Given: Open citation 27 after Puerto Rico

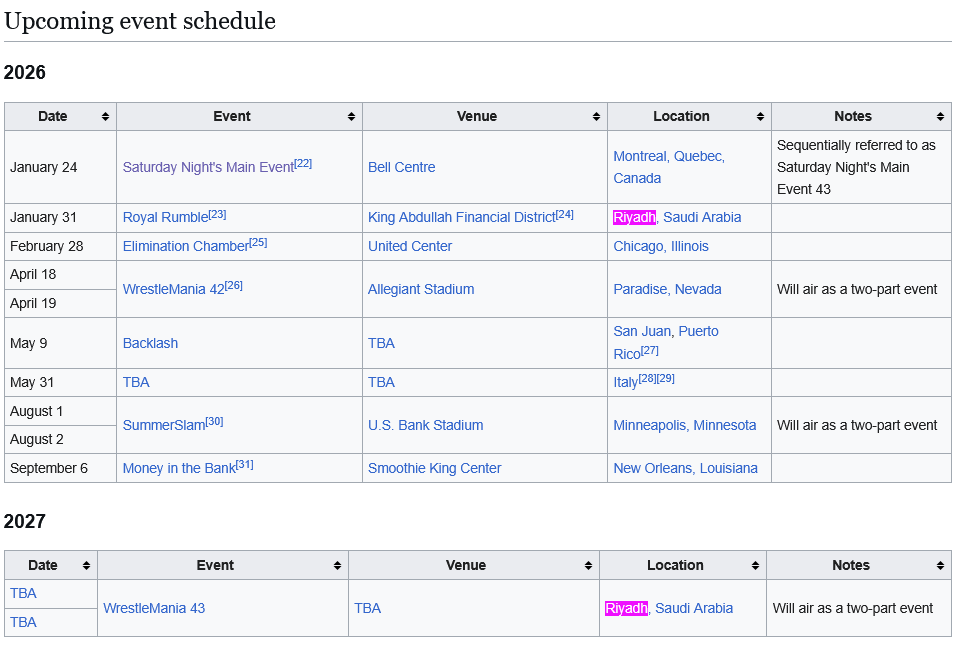Looking at the screenshot, I should coord(650,350).
